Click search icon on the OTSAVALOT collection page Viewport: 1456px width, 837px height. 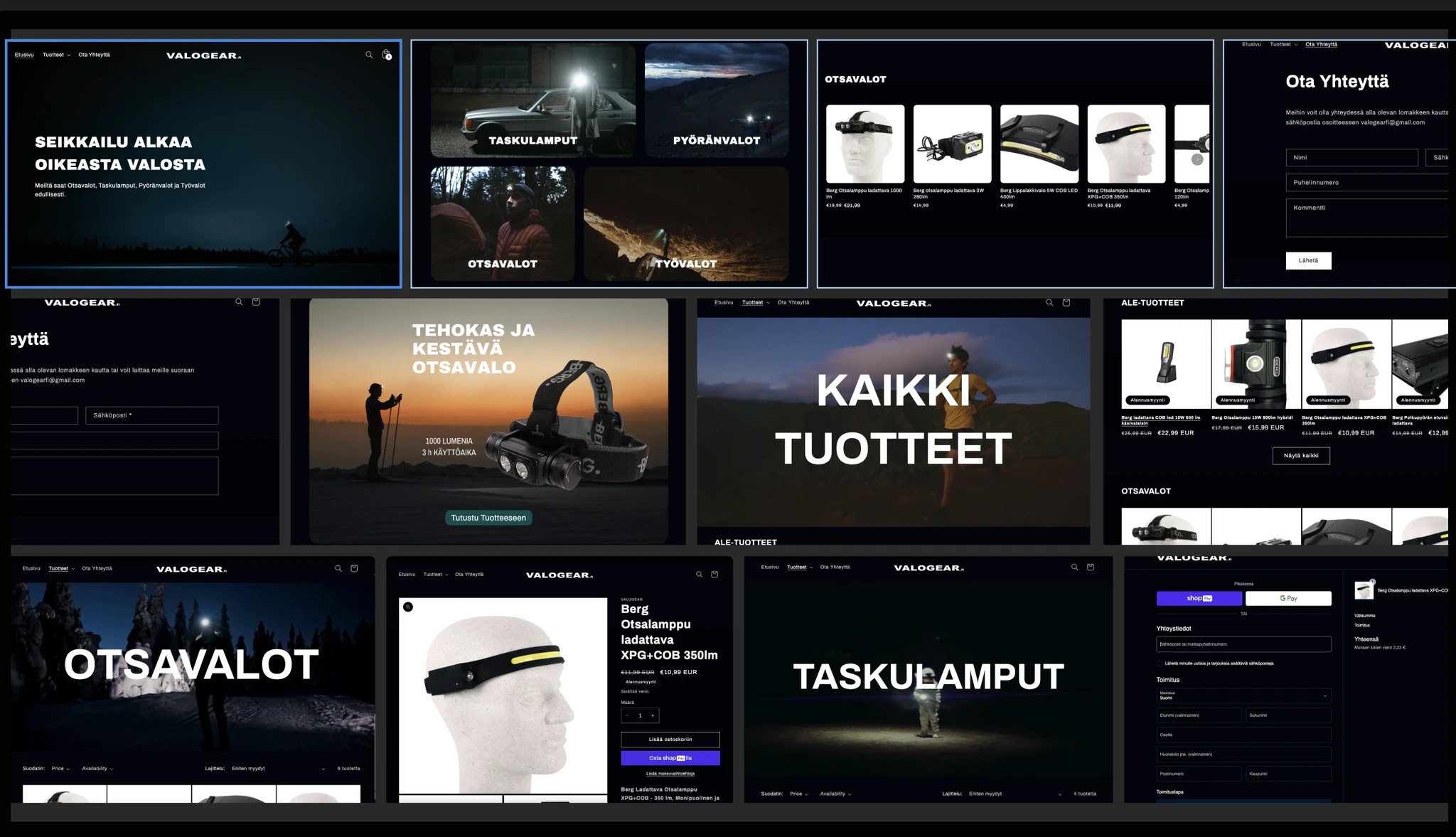pyautogui.click(x=338, y=569)
